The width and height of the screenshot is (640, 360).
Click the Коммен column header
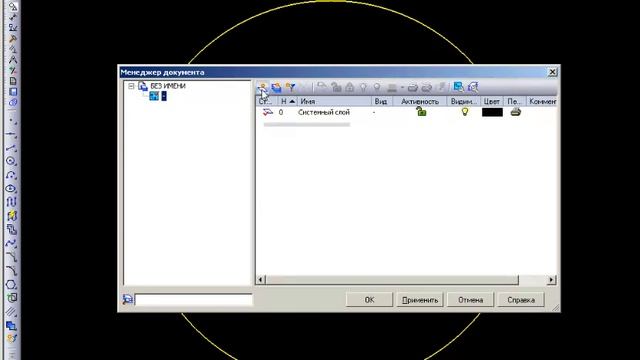pyautogui.click(x=542, y=101)
